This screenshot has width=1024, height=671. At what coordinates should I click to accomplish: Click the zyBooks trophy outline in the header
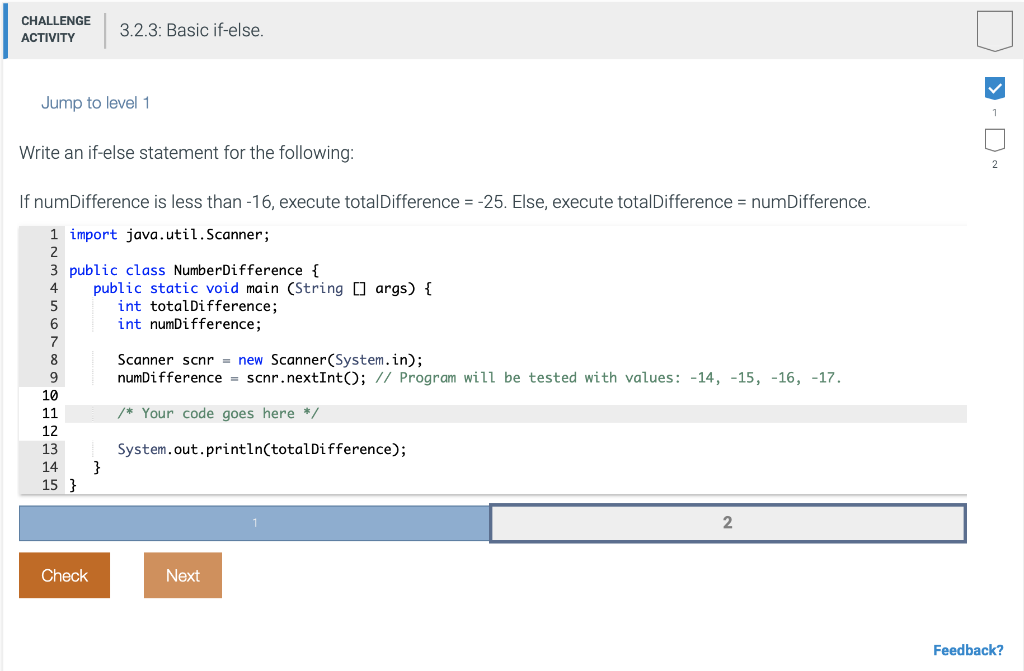pos(994,30)
